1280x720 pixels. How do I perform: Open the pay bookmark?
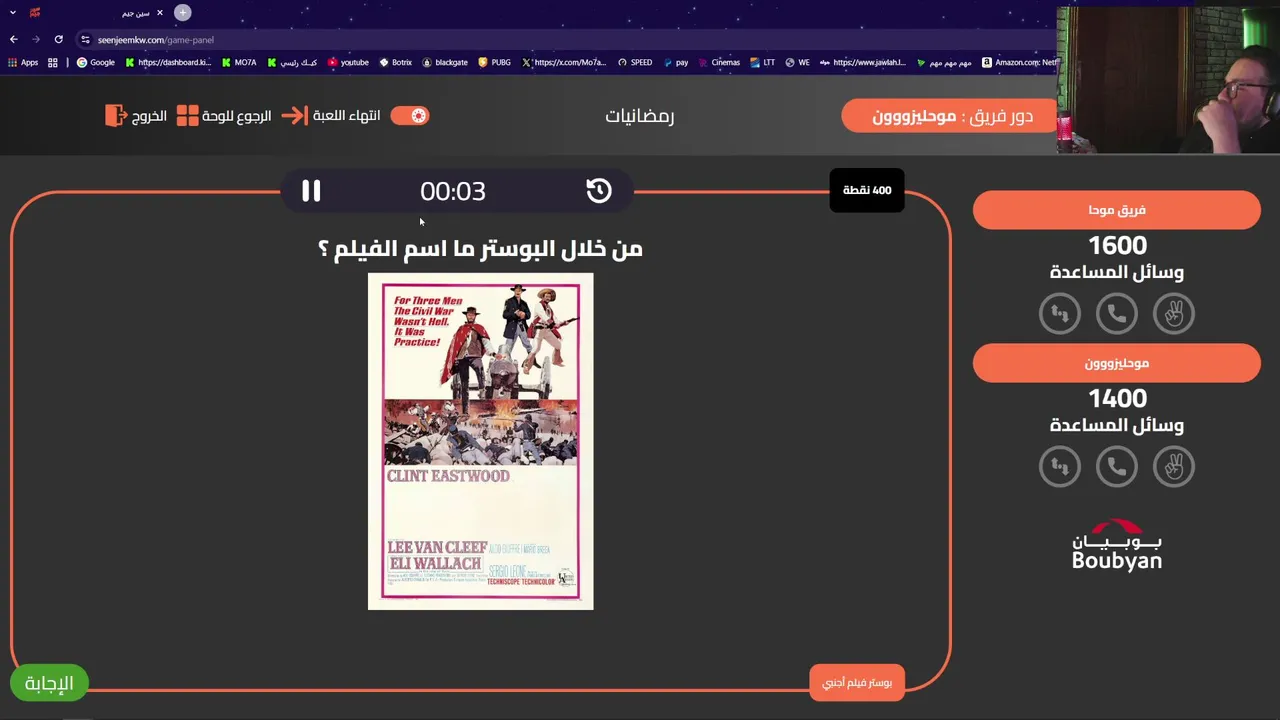676,62
